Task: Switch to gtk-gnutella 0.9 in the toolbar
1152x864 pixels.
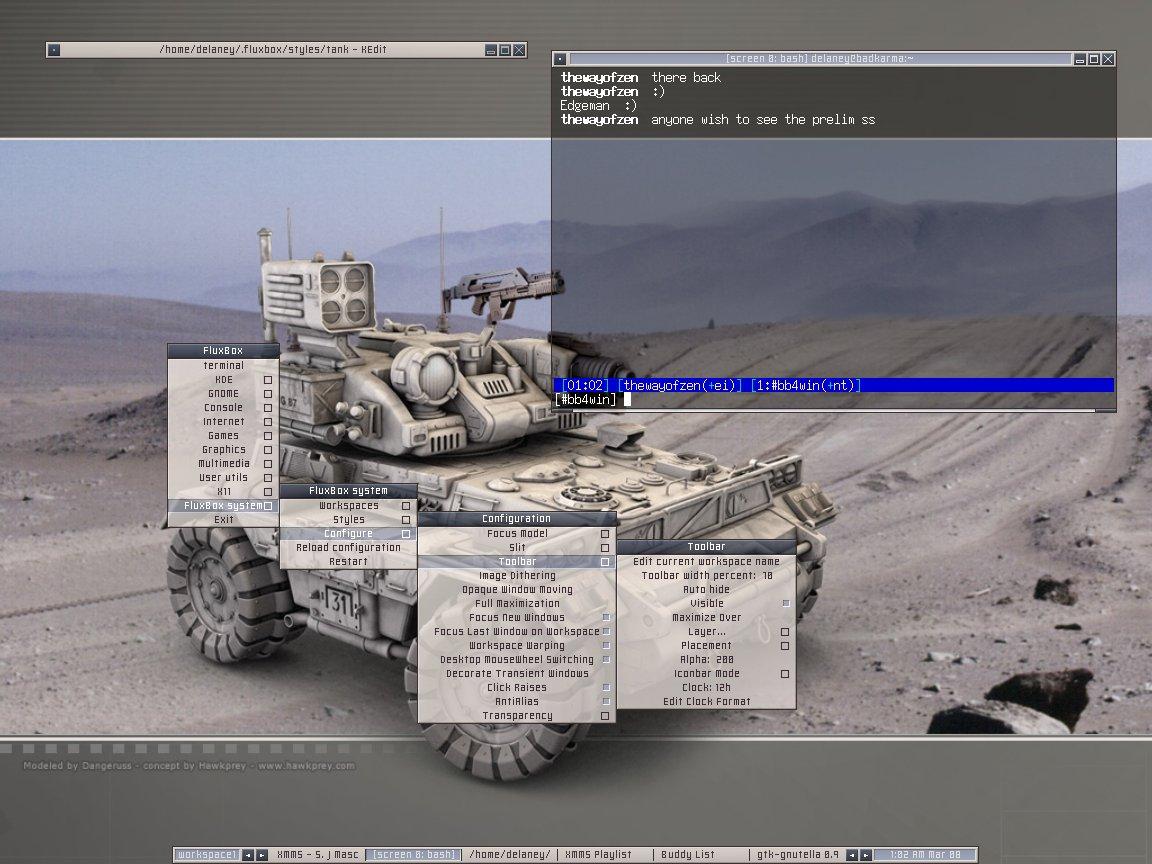Action: (797, 855)
